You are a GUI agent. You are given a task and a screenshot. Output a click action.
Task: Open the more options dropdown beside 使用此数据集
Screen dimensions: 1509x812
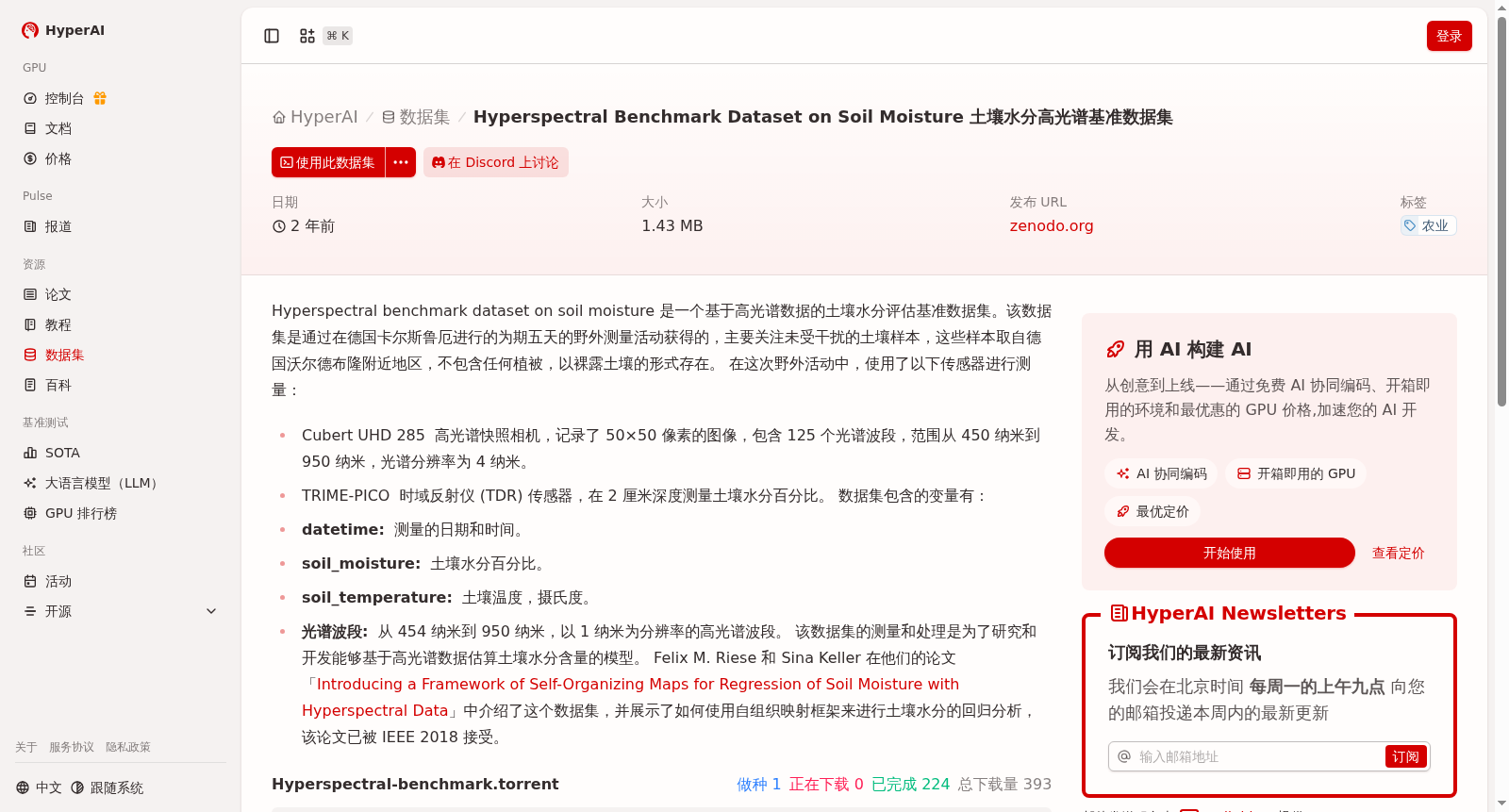pos(401,162)
